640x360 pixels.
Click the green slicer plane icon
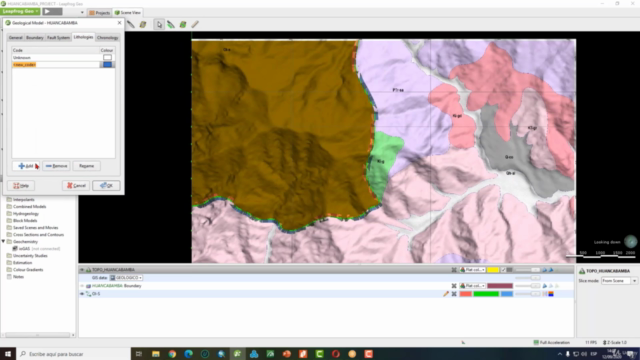183,25
